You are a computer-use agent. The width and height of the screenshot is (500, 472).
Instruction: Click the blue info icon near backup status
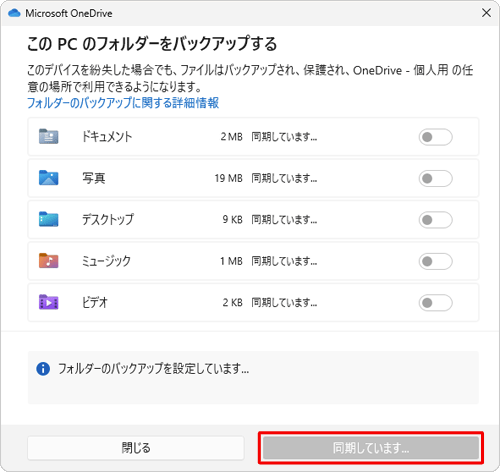click(43, 369)
